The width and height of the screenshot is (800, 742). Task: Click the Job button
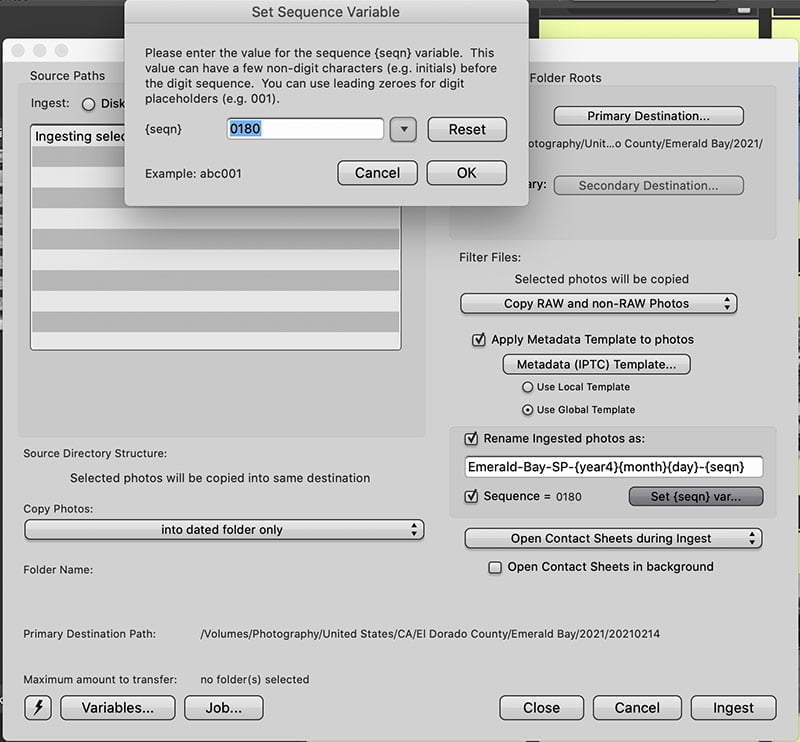click(x=224, y=708)
